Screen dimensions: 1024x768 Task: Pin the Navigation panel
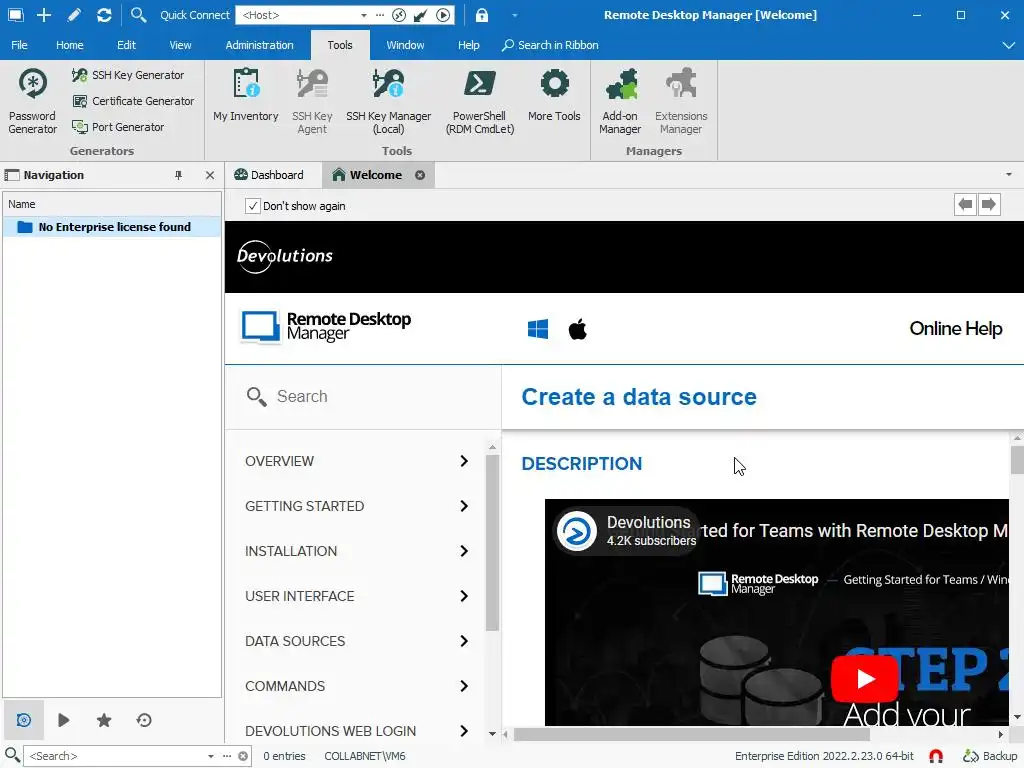point(178,175)
